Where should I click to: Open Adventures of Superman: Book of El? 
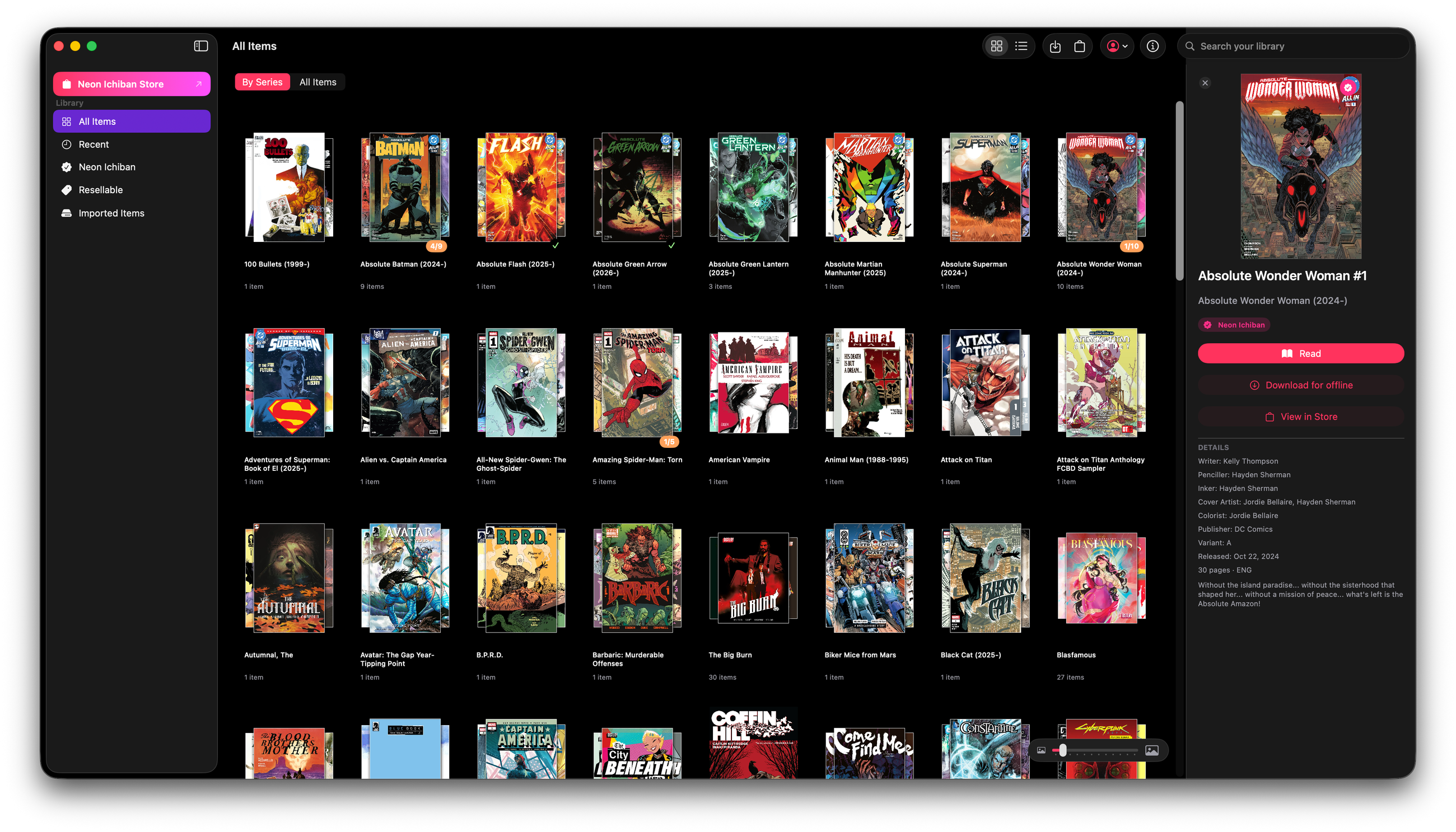[289, 382]
